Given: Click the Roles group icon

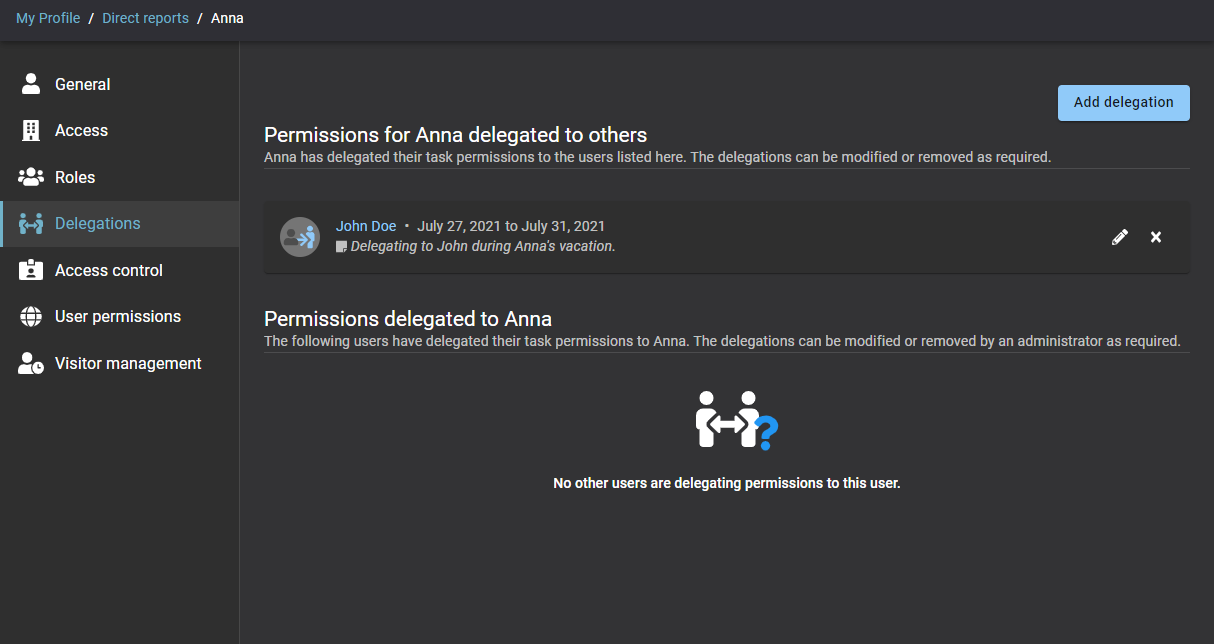Looking at the screenshot, I should (x=31, y=177).
